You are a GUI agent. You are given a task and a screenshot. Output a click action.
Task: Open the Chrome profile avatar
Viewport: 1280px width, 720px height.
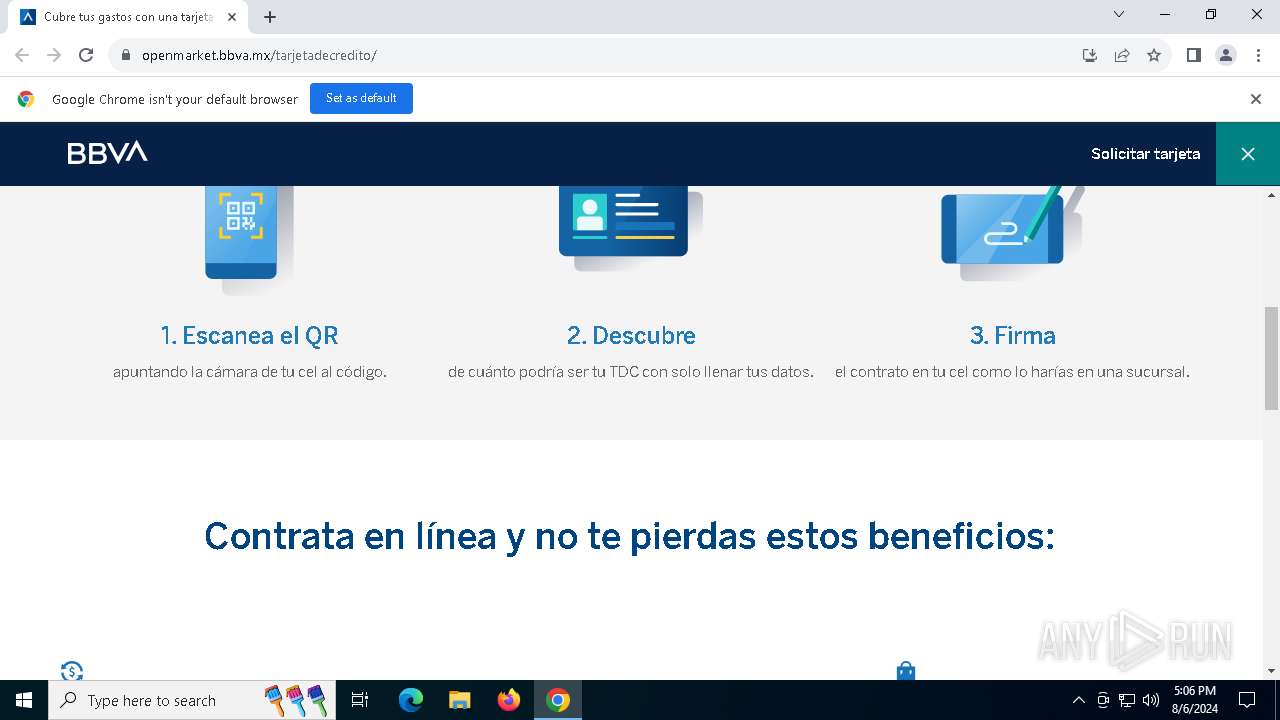pyautogui.click(x=1226, y=55)
